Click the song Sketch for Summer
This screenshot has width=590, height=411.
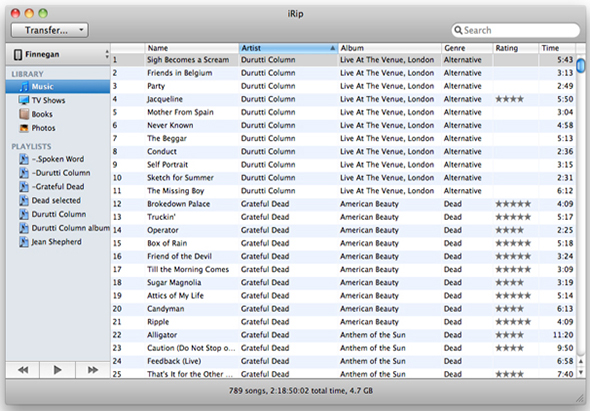pyautogui.click(x=180, y=178)
